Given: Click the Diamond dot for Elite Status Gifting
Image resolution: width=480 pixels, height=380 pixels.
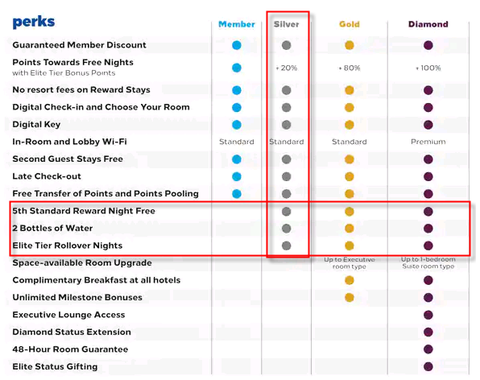Looking at the screenshot, I should (428, 366).
